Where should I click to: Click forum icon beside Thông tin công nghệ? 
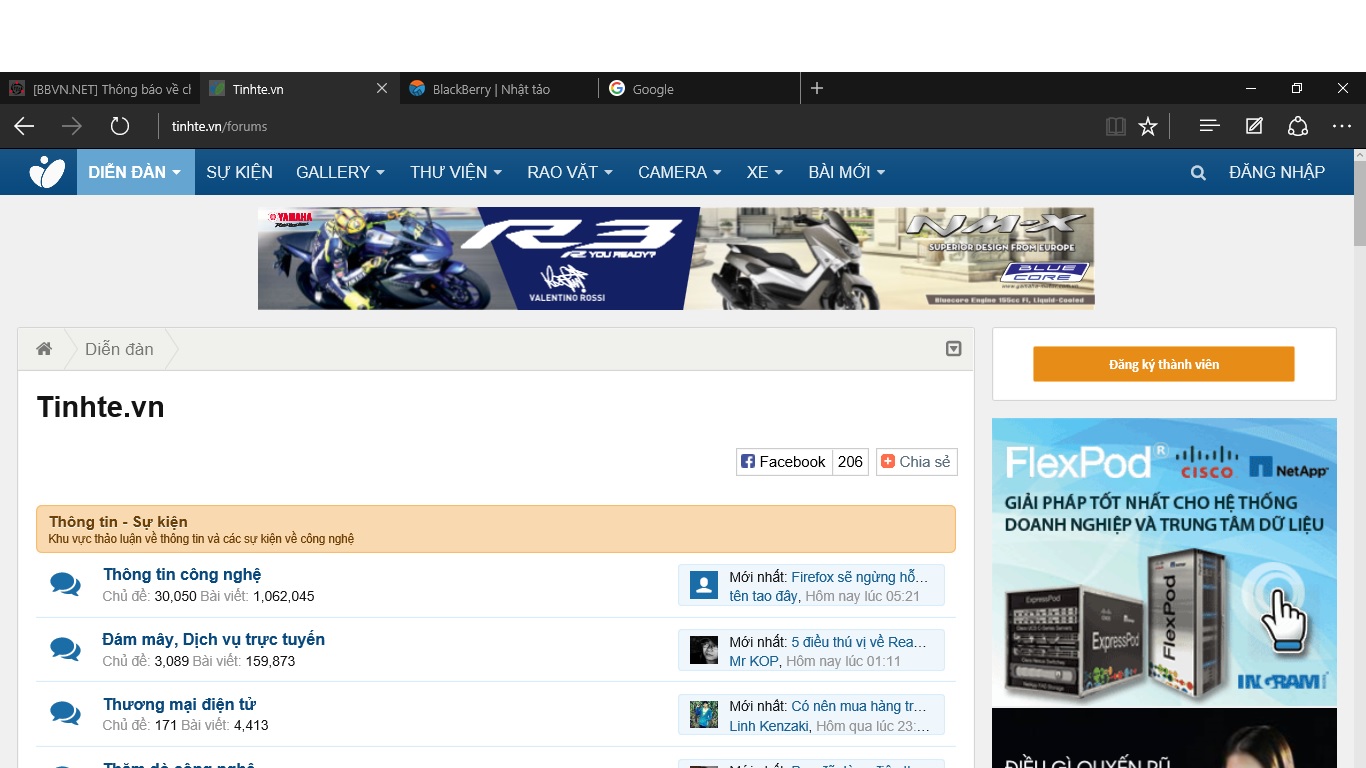click(x=66, y=584)
